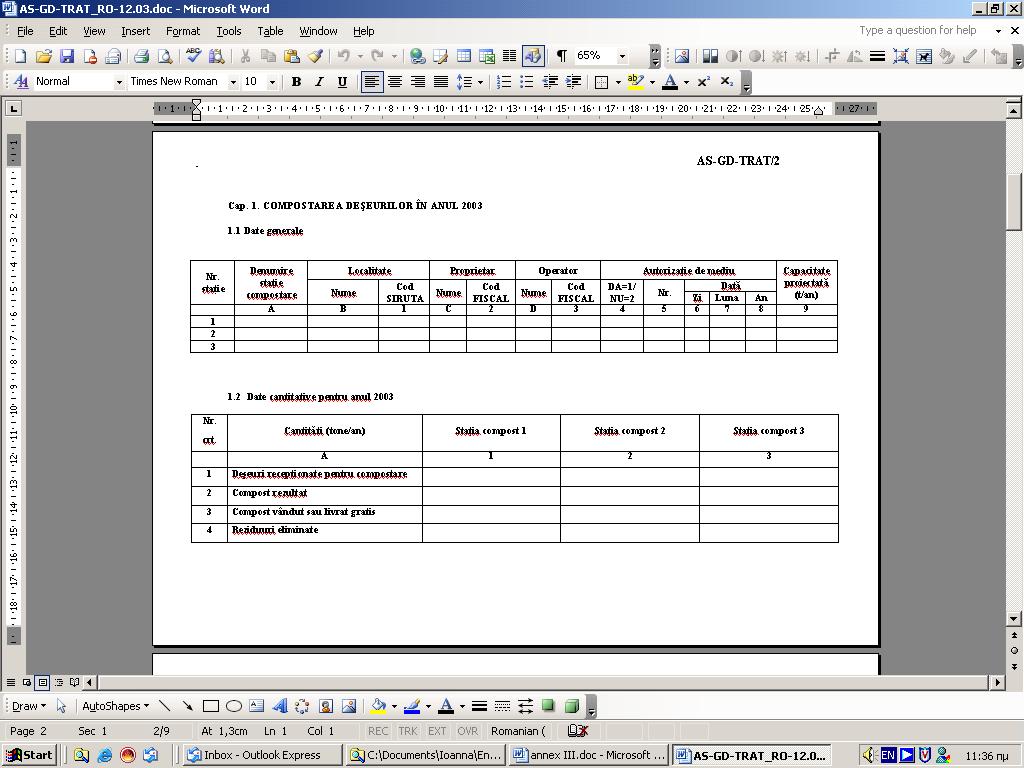Toggle Show/Hide paragraph marks
The image size is (1024, 768).
coord(562,56)
